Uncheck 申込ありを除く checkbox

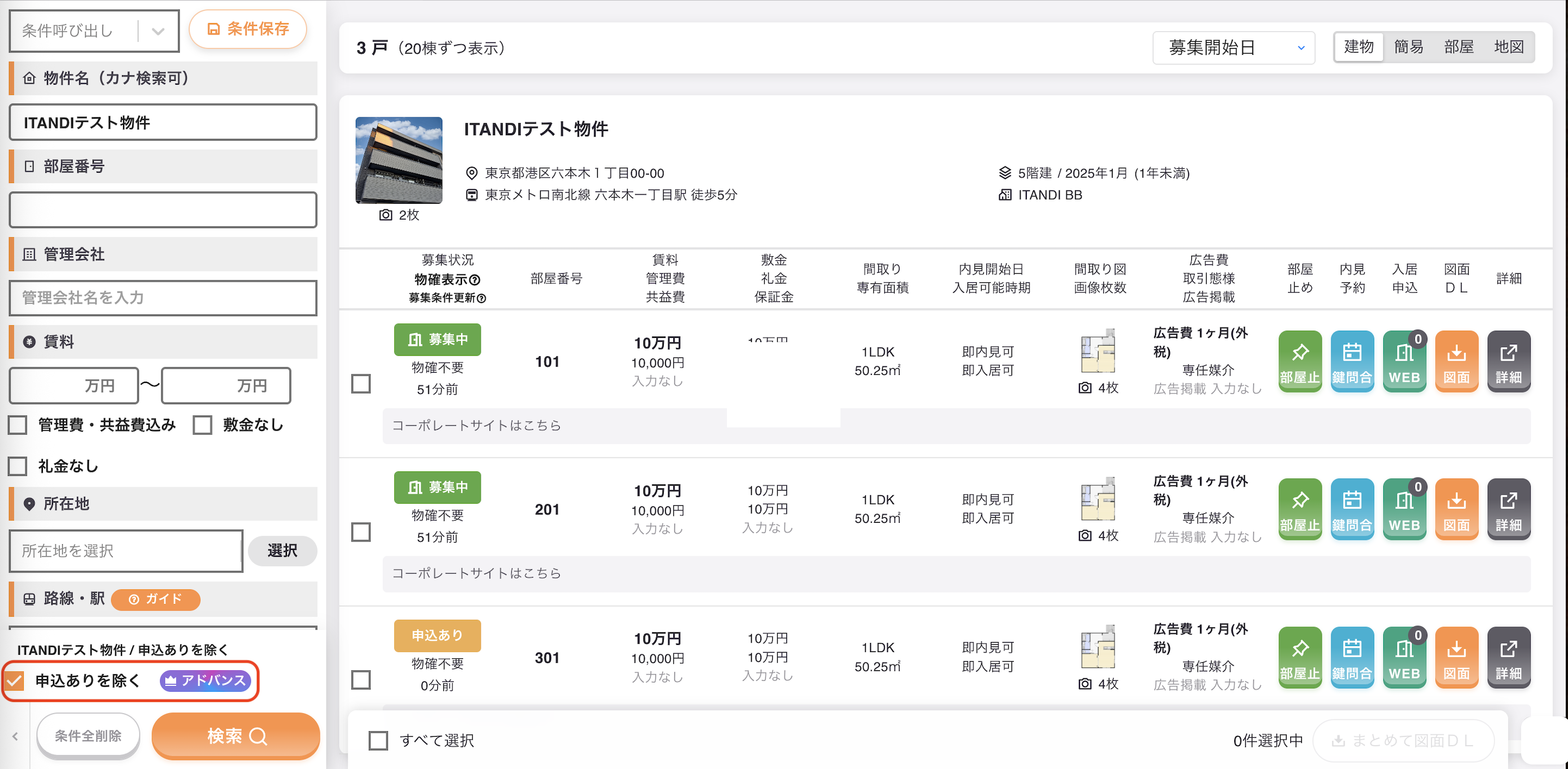(15, 680)
